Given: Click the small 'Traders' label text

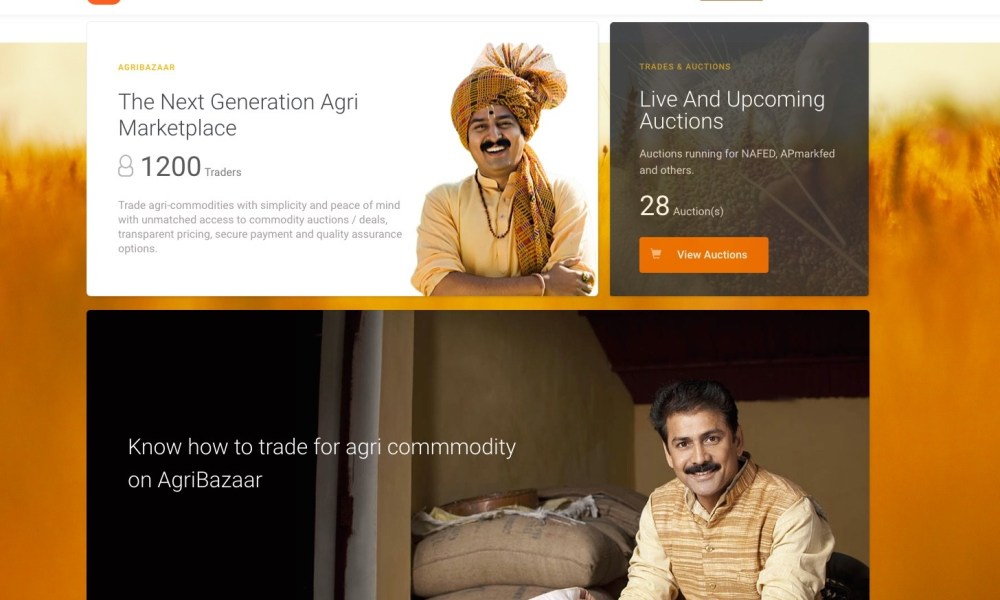Looking at the screenshot, I should tap(223, 172).
